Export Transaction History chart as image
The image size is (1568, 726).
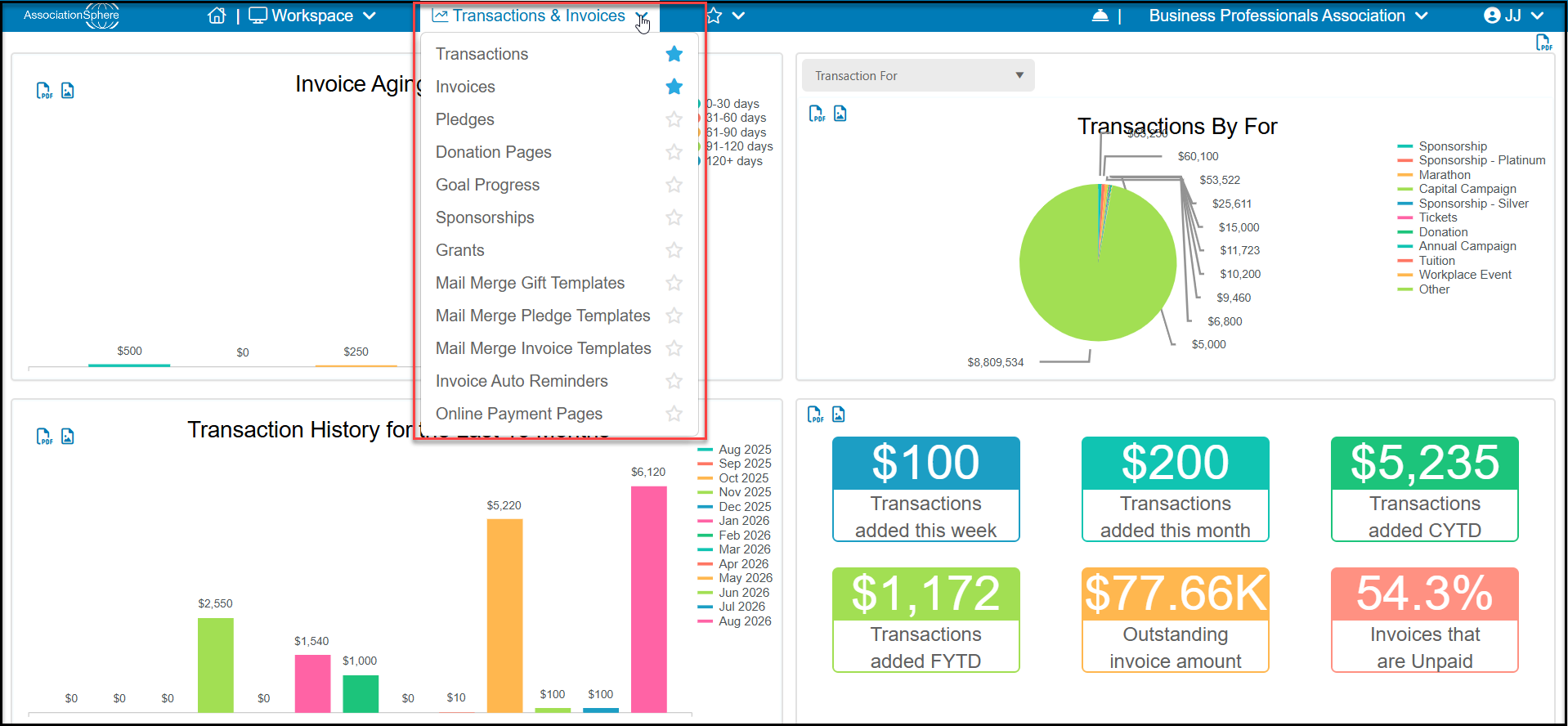[68, 437]
